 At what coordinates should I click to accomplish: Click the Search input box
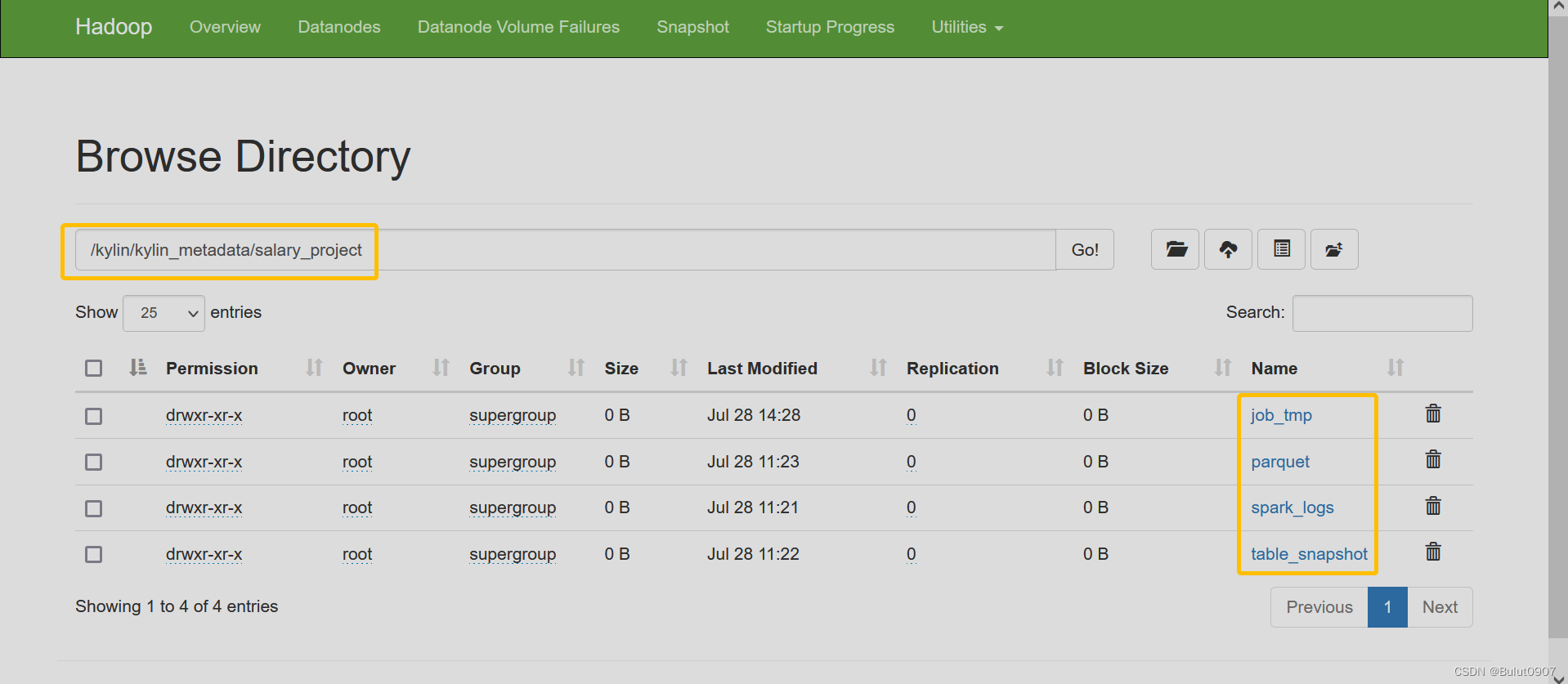tap(1382, 313)
